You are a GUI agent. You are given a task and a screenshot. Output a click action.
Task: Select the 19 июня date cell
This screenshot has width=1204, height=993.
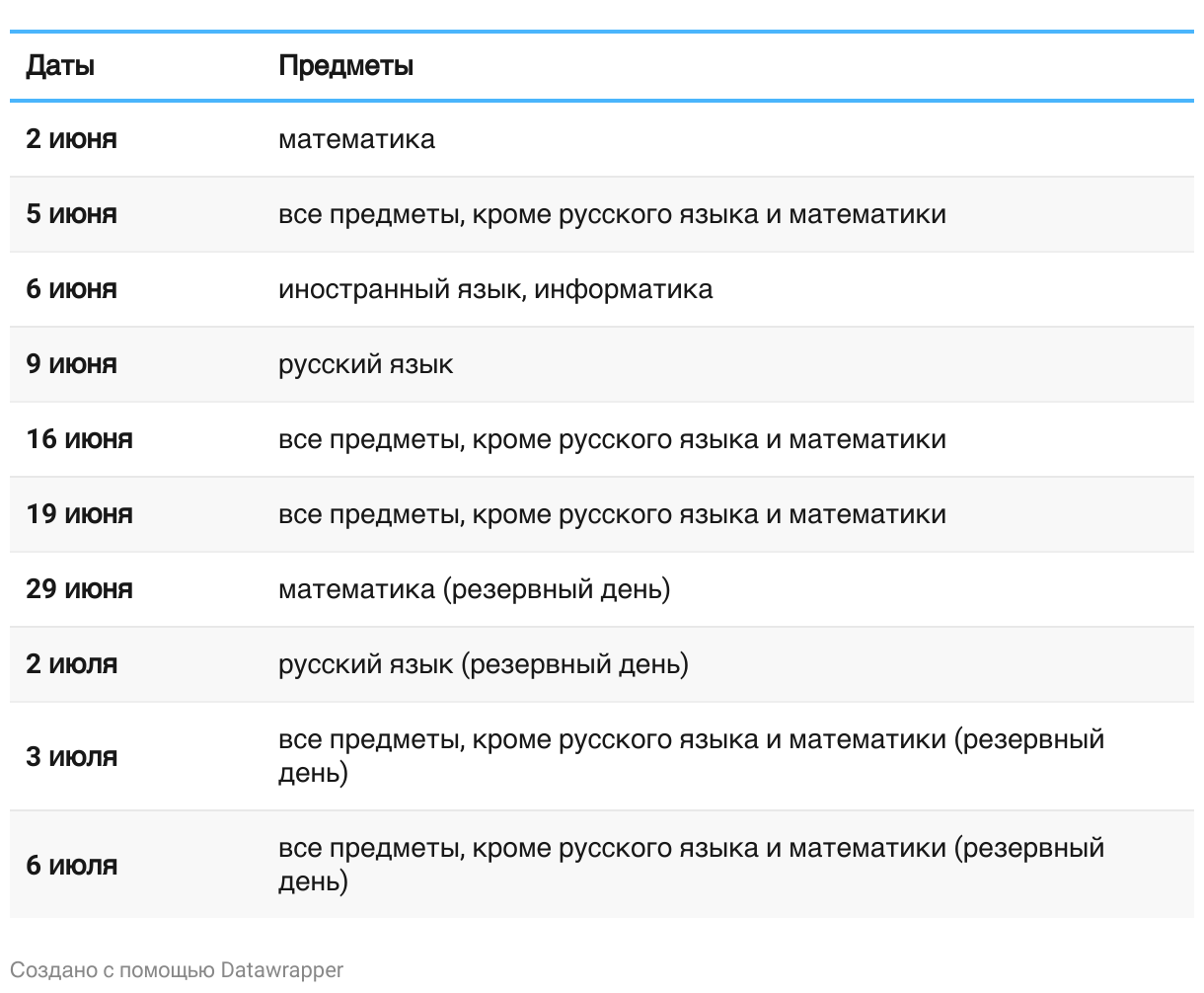(x=79, y=514)
